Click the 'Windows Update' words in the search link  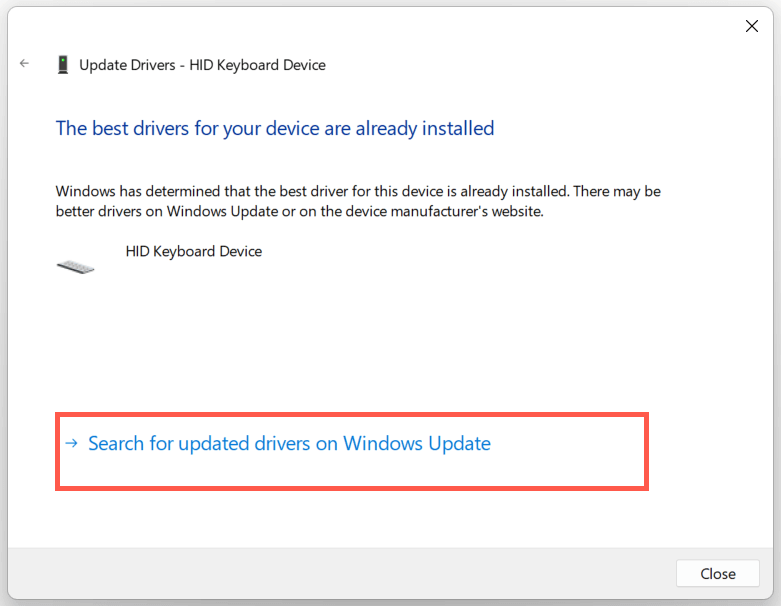point(417,443)
